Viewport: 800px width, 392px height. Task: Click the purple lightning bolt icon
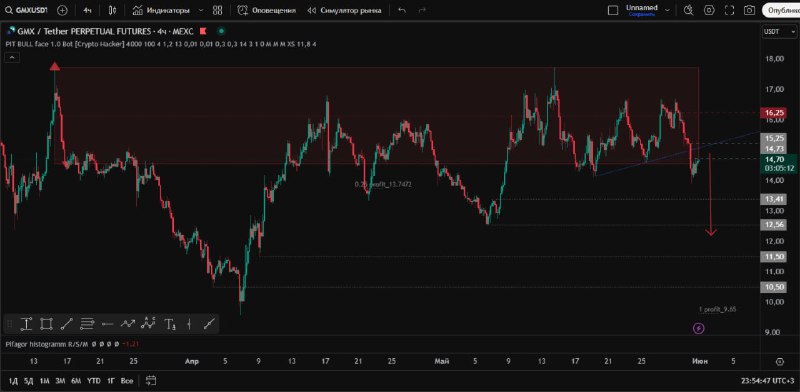[x=698, y=328]
